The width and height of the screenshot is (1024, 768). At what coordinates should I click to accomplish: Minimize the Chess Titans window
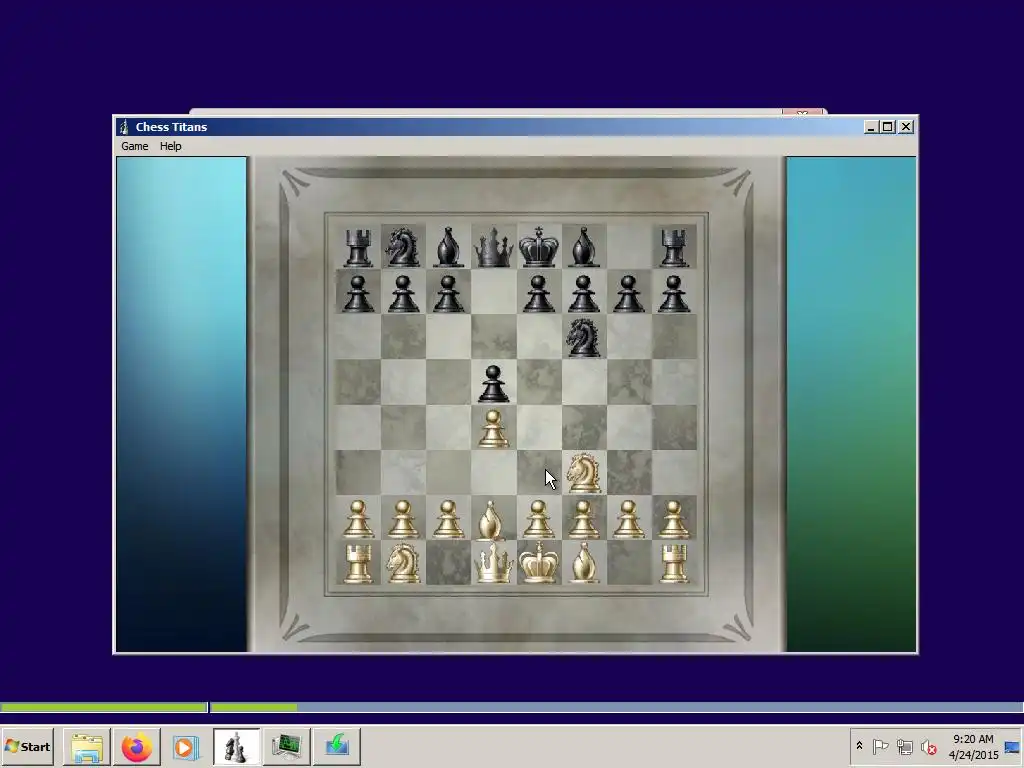(x=871, y=127)
